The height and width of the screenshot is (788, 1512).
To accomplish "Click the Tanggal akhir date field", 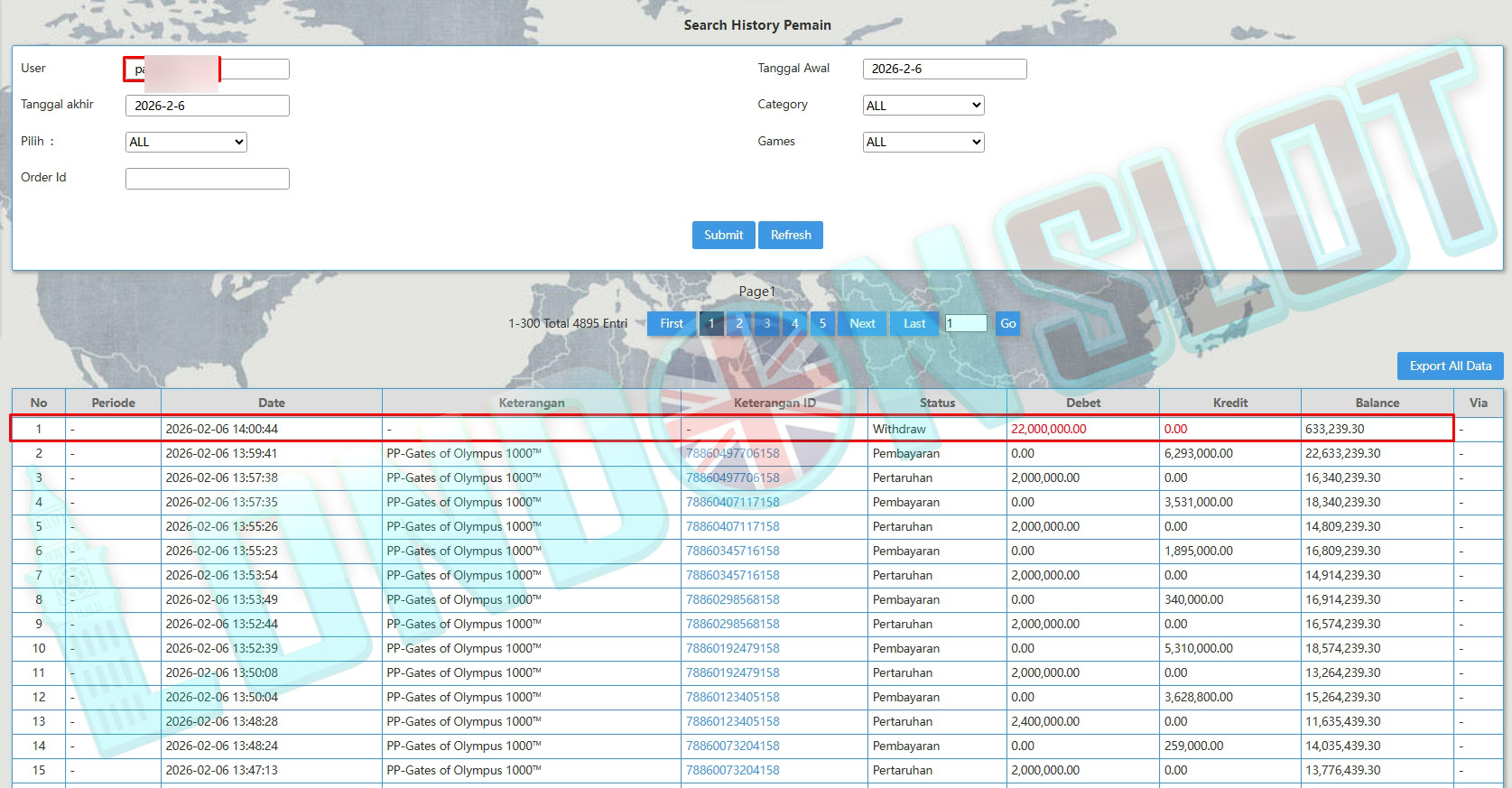I will (x=207, y=106).
